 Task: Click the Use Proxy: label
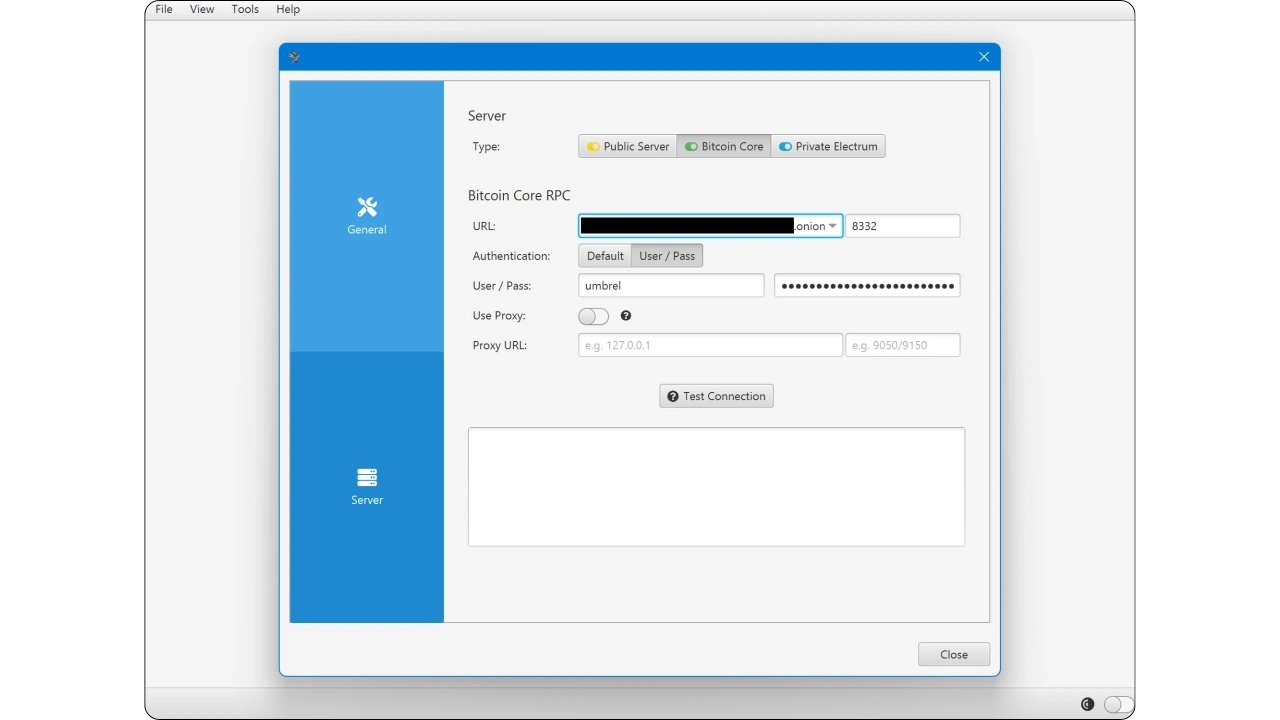point(499,316)
